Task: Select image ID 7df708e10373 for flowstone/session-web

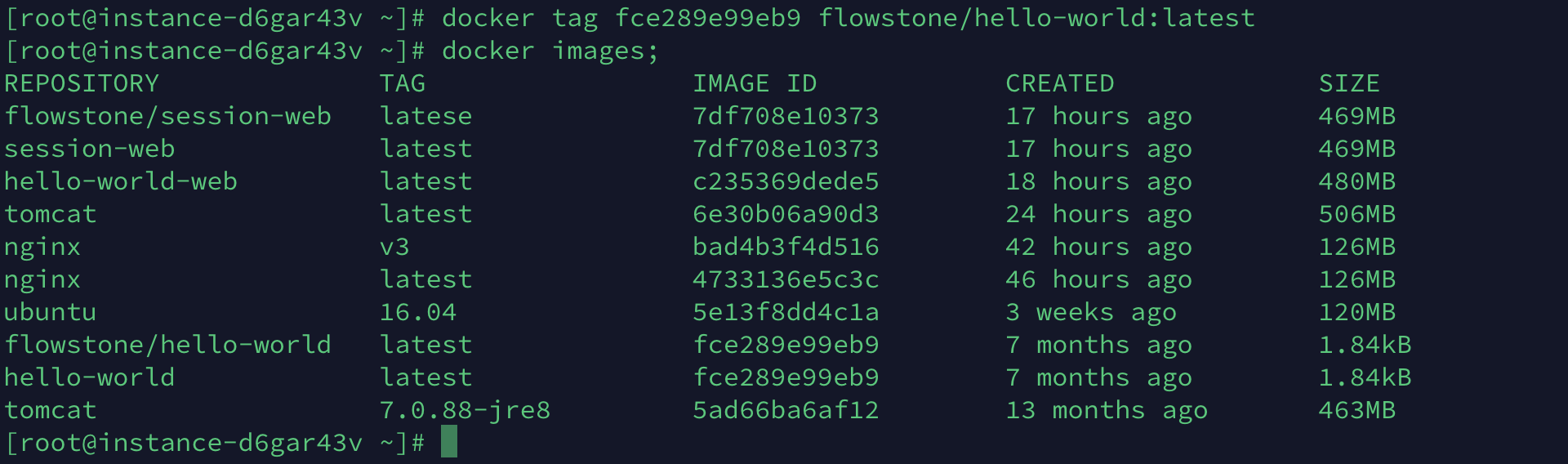Action: pyautogui.click(x=786, y=116)
